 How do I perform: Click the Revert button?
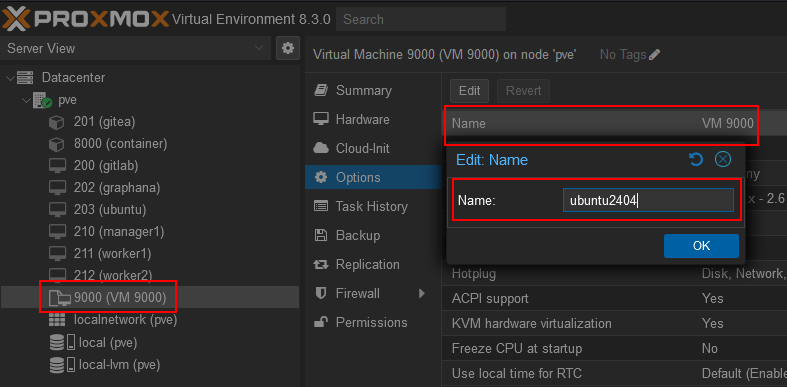(x=523, y=91)
